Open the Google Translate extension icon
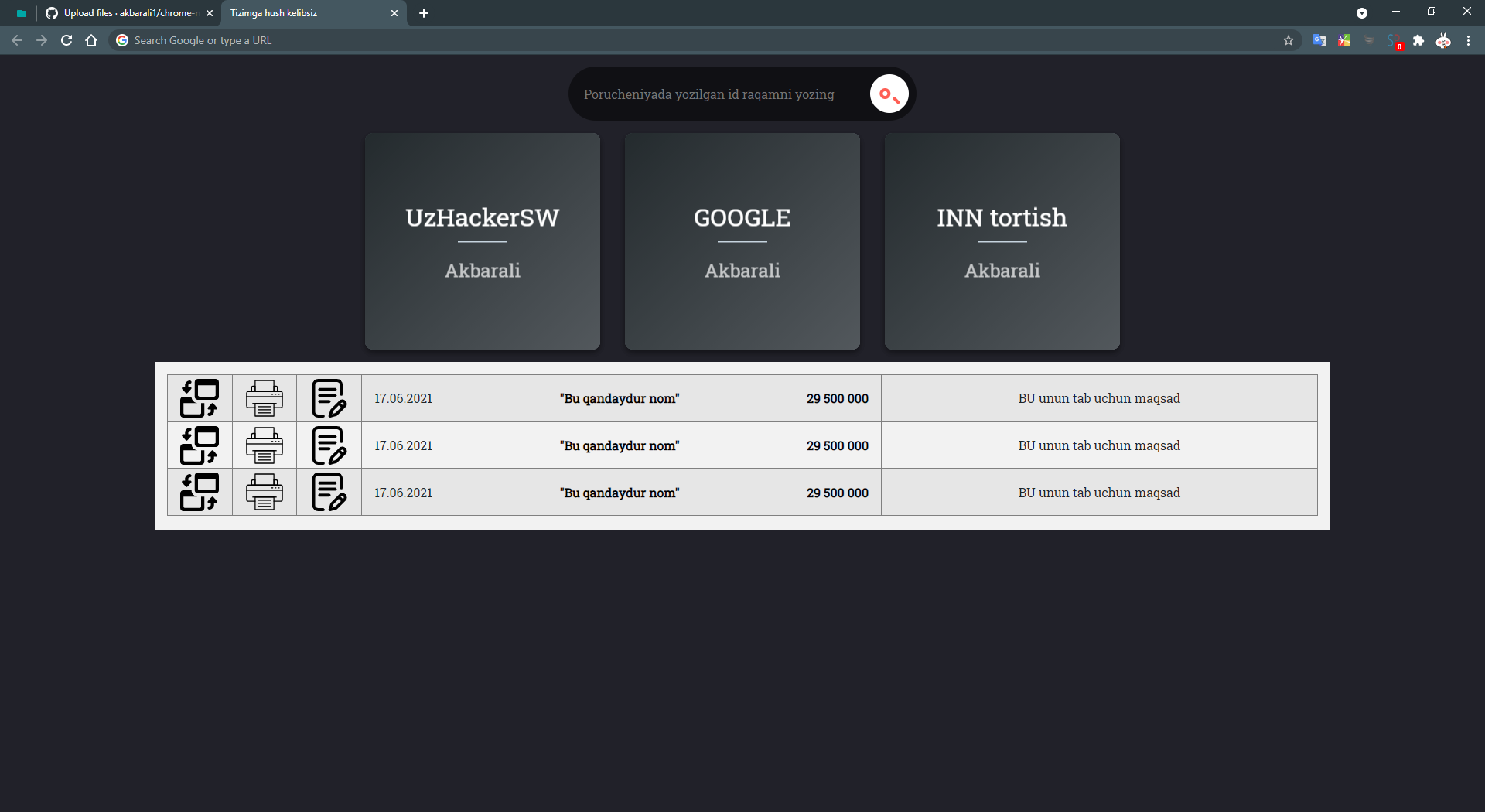The image size is (1485, 812). click(1319, 40)
